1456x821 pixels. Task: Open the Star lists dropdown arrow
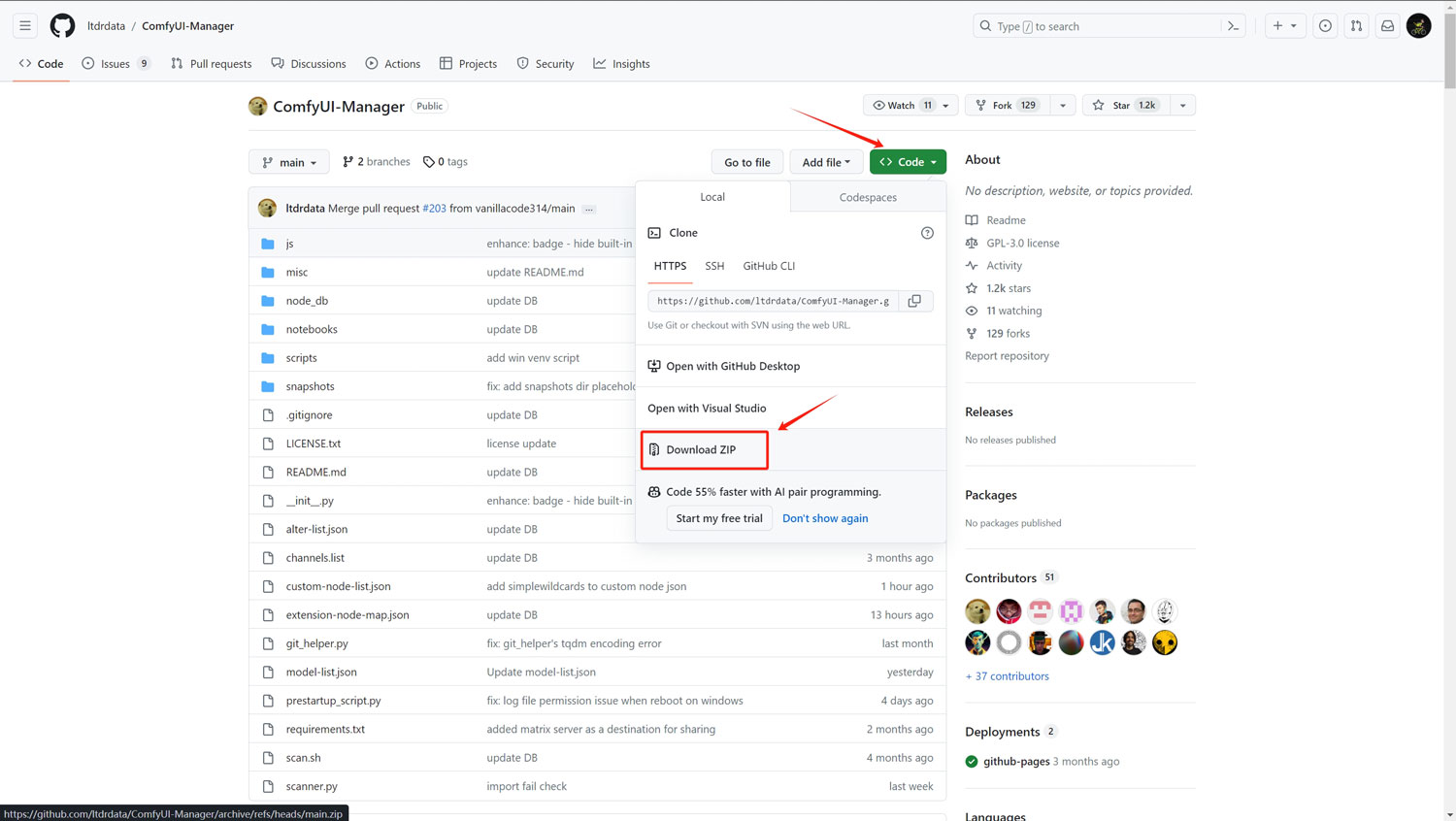(x=1182, y=105)
